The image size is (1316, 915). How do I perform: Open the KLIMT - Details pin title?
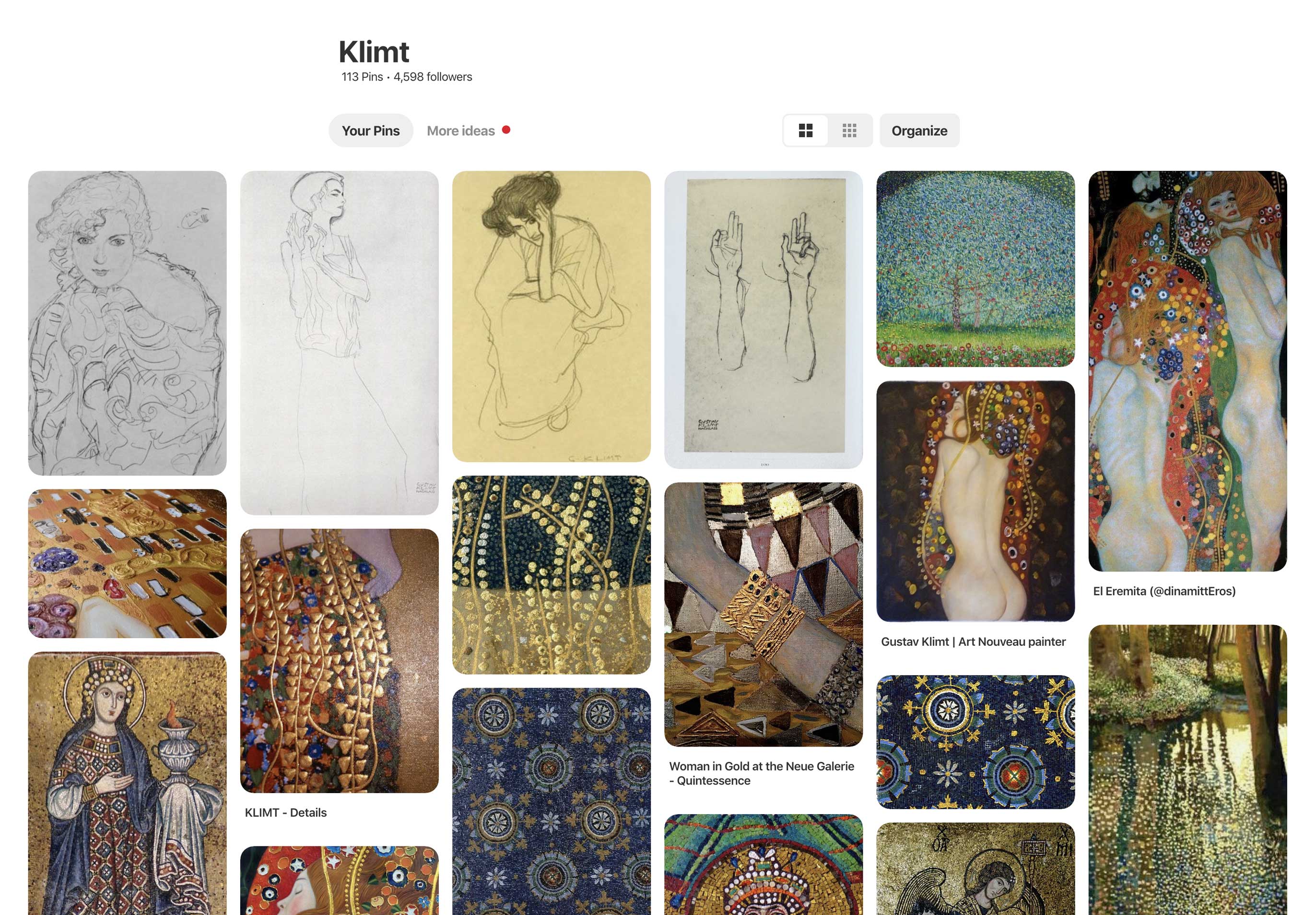pos(285,812)
